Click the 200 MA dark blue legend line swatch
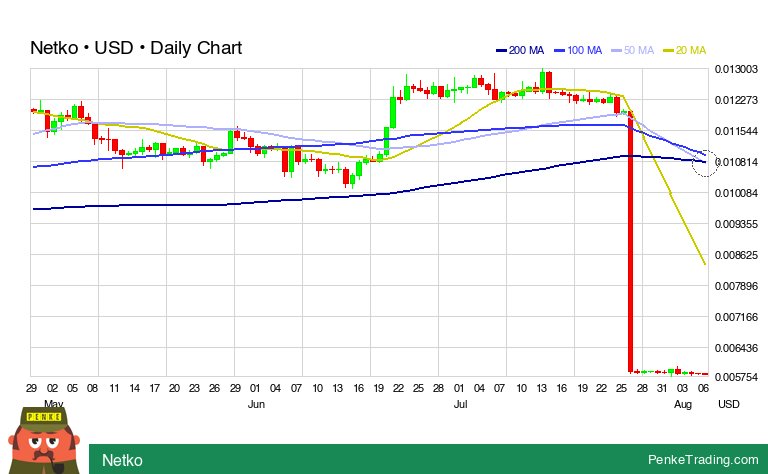The image size is (768, 474). (x=501, y=50)
